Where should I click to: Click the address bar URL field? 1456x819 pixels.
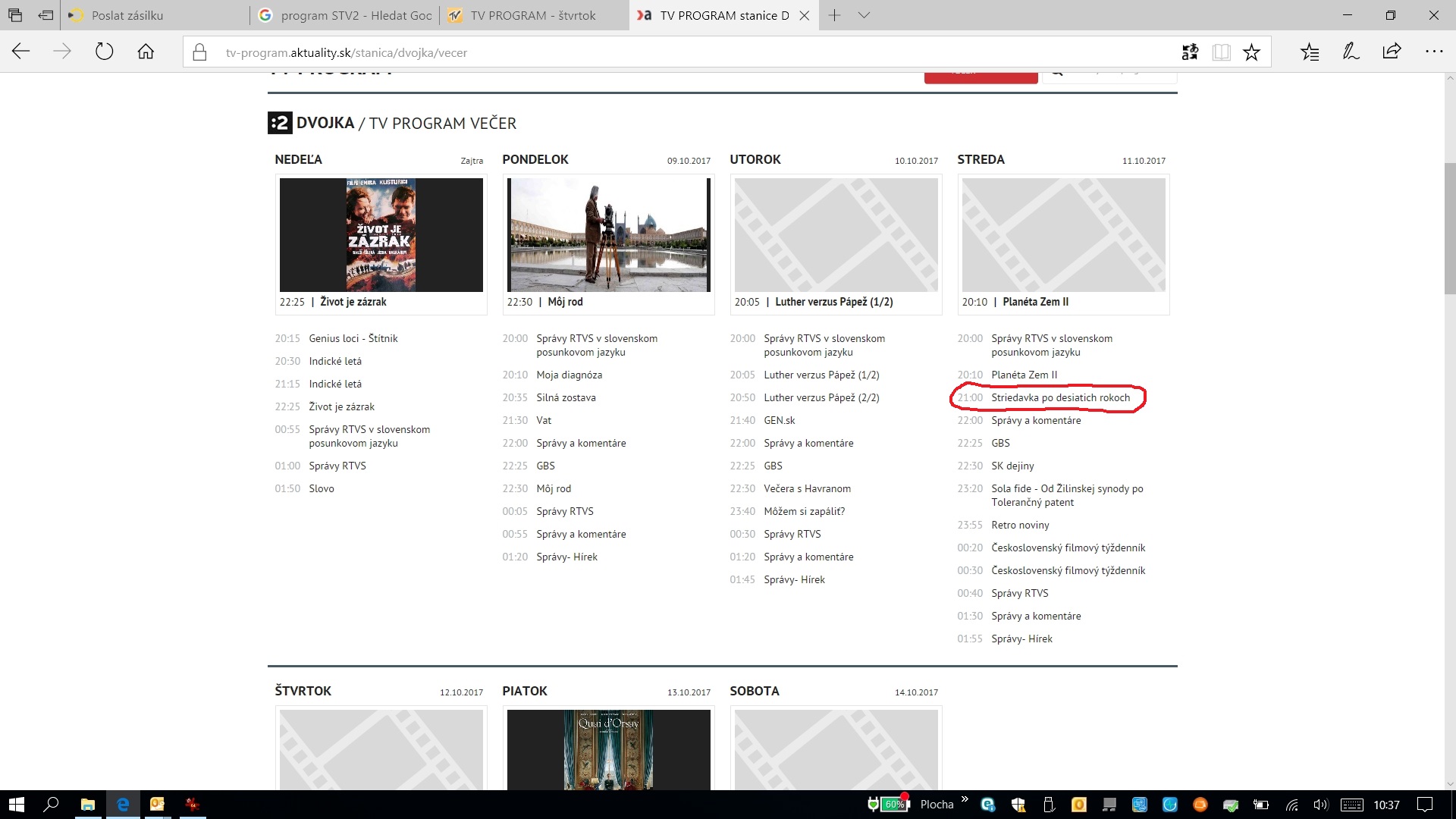[682, 52]
